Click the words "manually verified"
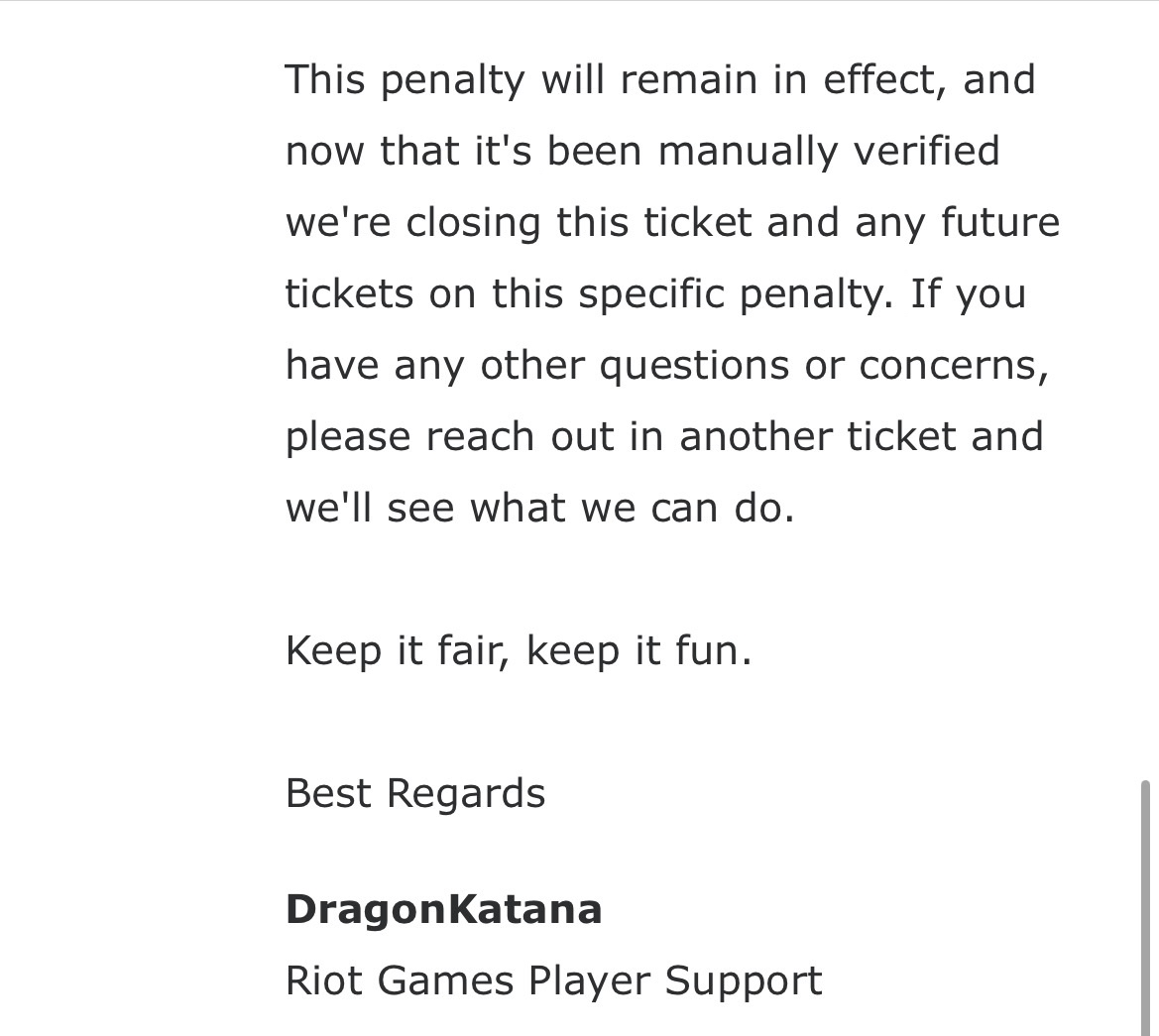This screenshot has width=1159, height=1036. click(x=828, y=152)
